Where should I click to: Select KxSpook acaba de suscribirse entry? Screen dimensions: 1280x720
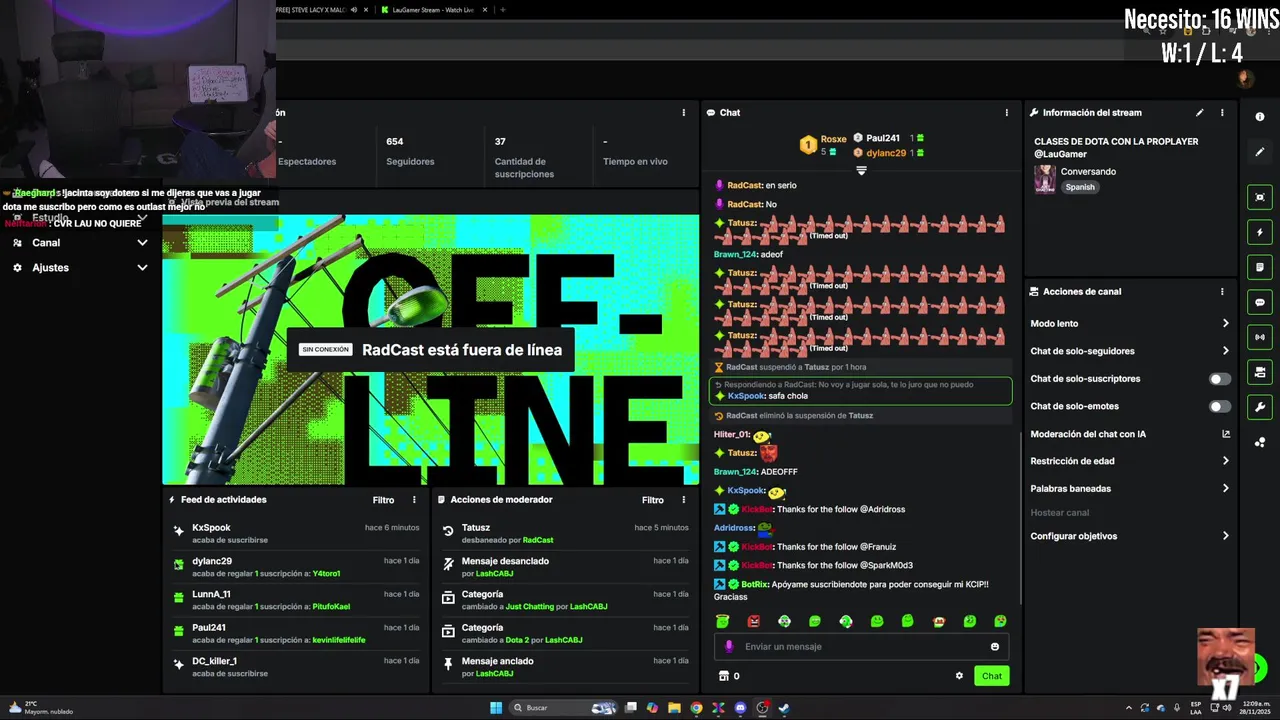296,533
